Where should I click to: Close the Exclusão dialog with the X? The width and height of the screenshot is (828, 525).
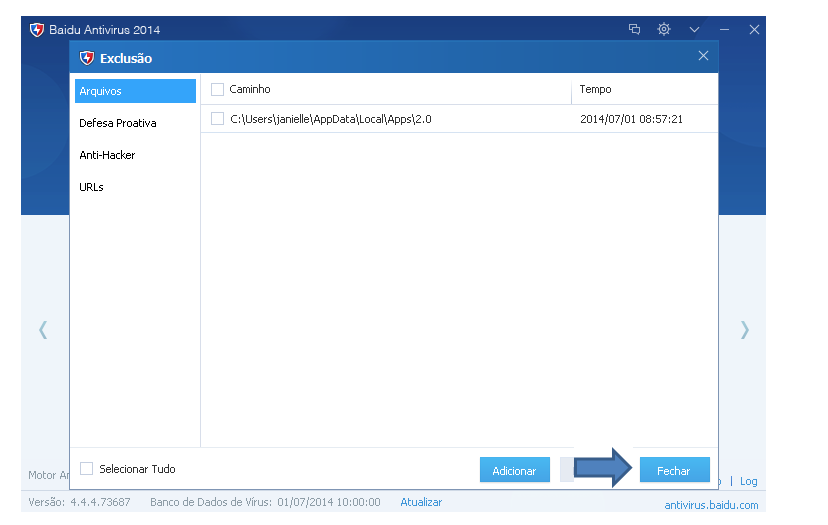coord(703,55)
